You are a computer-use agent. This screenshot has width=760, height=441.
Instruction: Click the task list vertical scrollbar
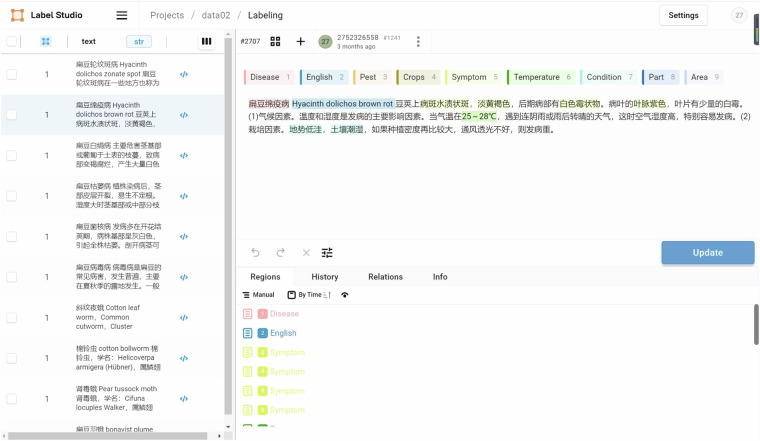click(x=228, y=228)
